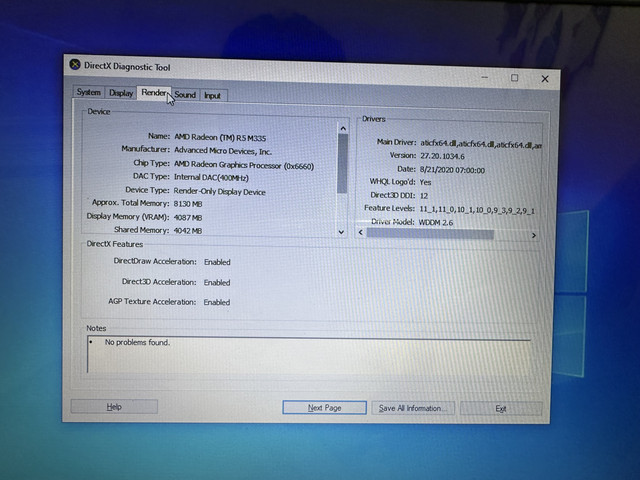Click Save All Information button
The height and width of the screenshot is (480, 640).
(413, 408)
